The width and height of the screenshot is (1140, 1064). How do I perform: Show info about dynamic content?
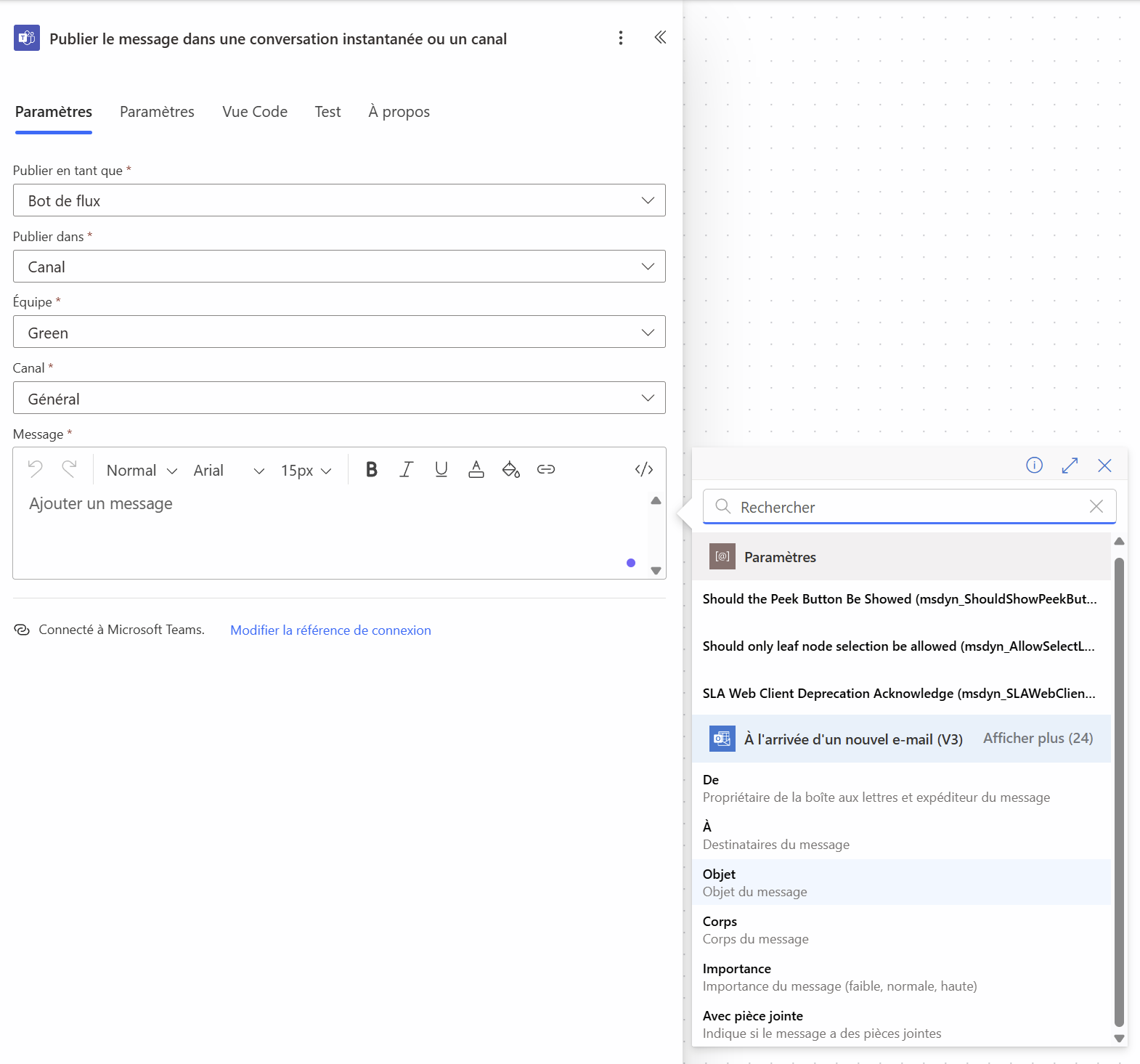pyautogui.click(x=1034, y=466)
